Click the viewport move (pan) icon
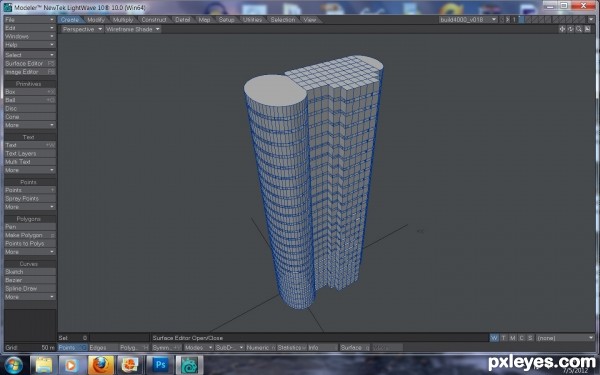This screenshot has width=600, height=375. (x=562, y=29)
